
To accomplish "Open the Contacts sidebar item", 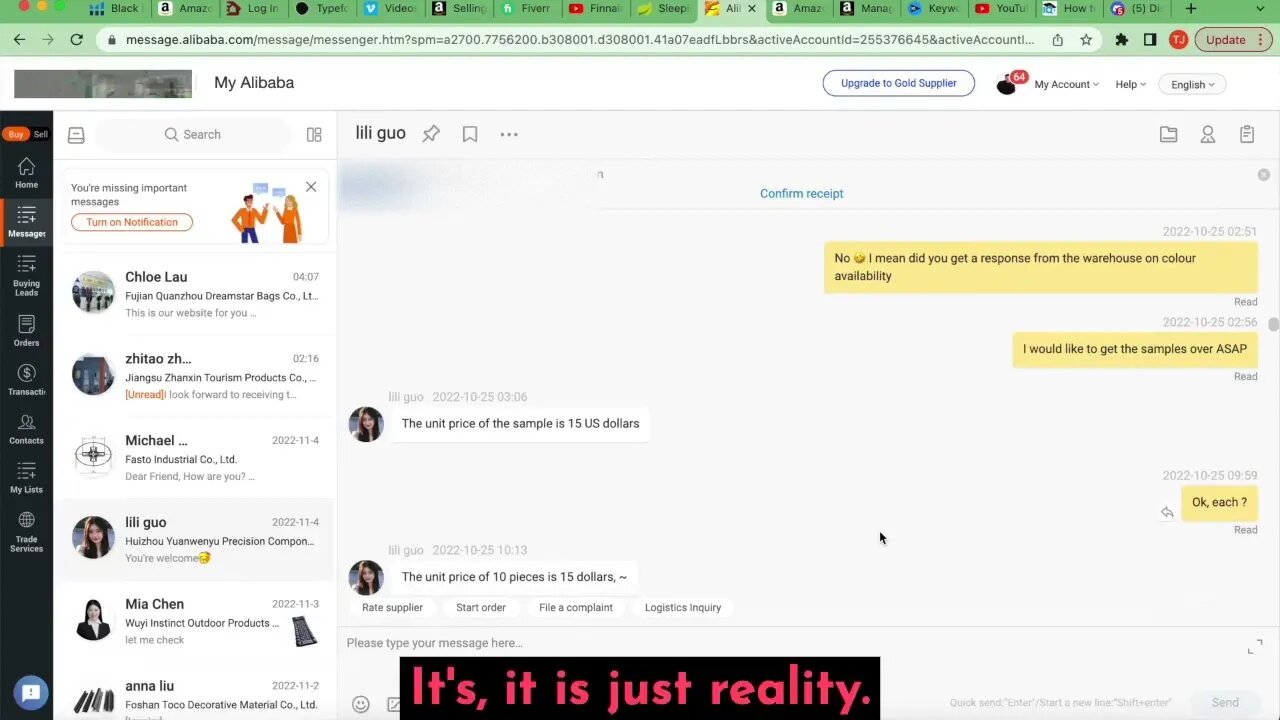I will tap(26, 429).
